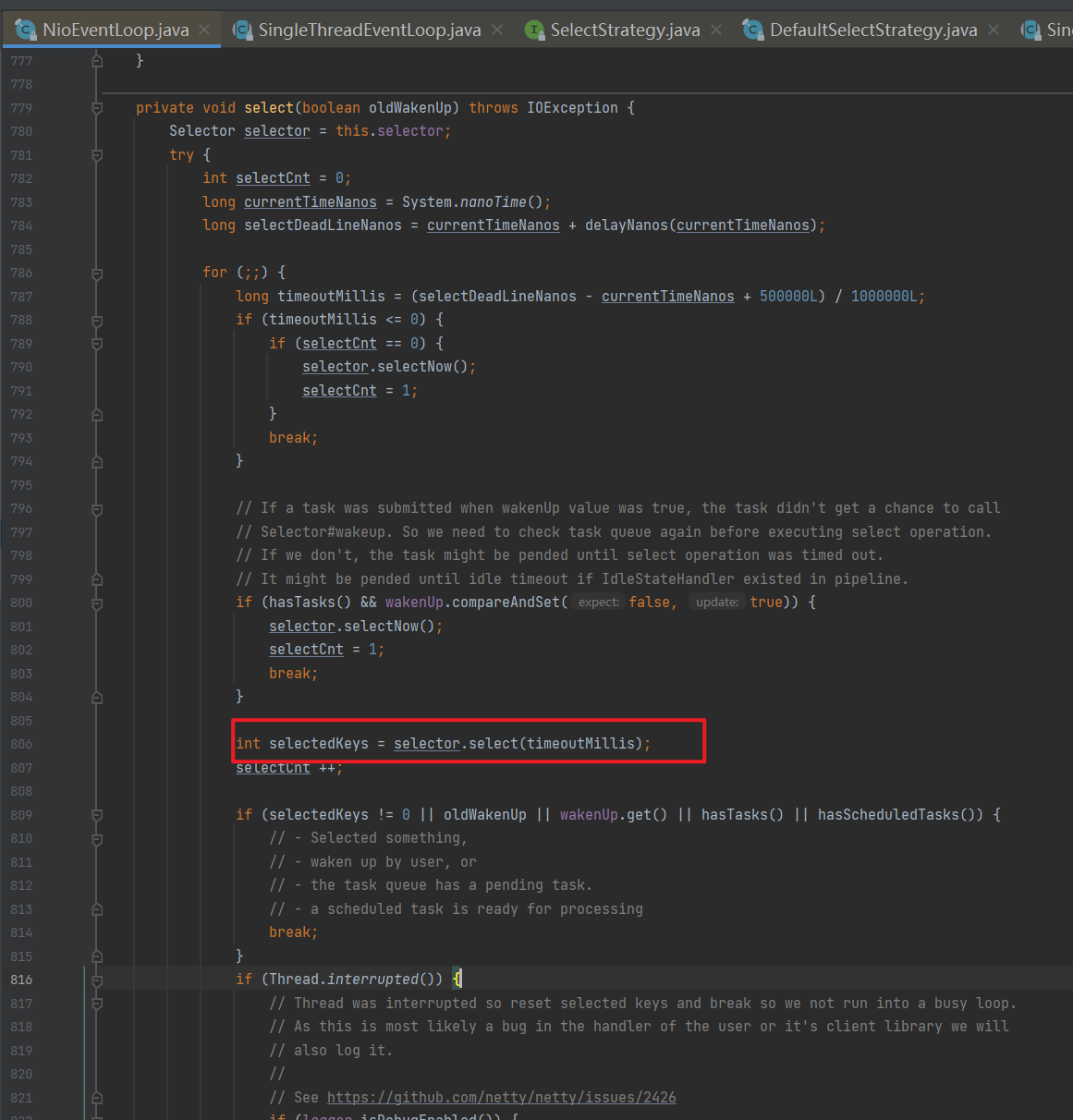Close the NioEventLoop.java tab
The height and width of the screenshot is (1120, 1073).
point(204,30)
